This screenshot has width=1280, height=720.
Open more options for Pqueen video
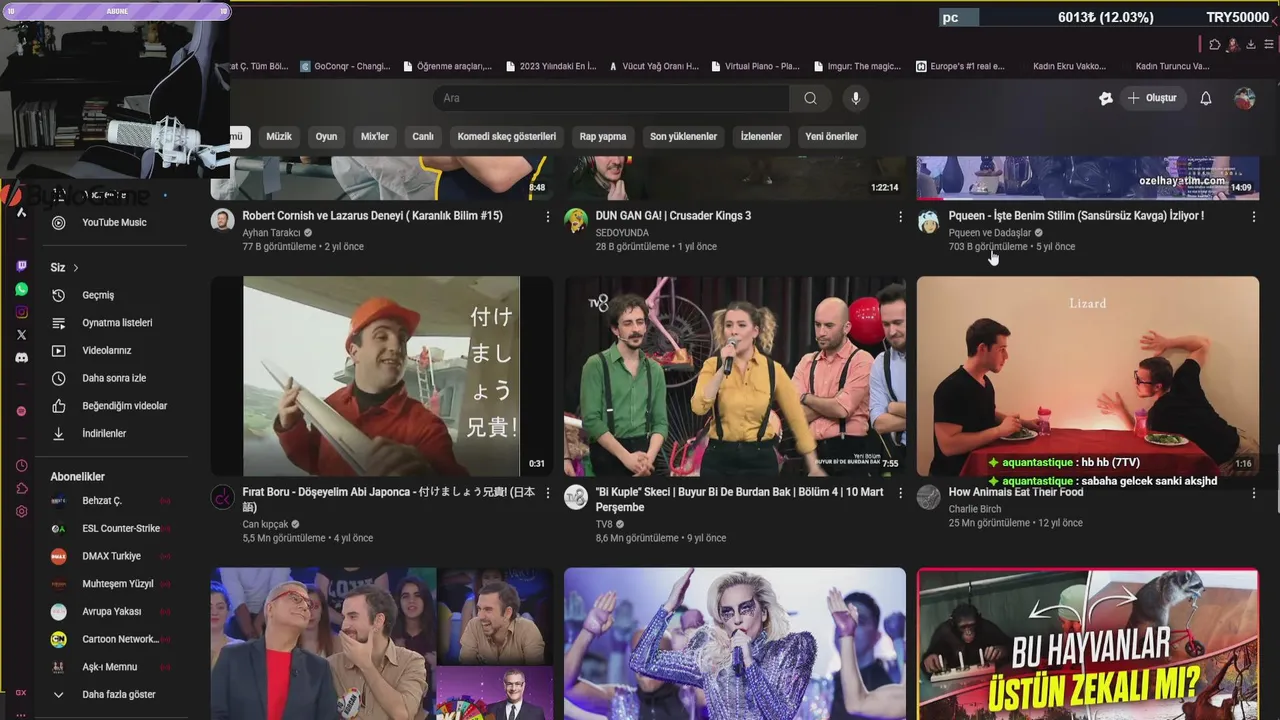click(1253, 216)
